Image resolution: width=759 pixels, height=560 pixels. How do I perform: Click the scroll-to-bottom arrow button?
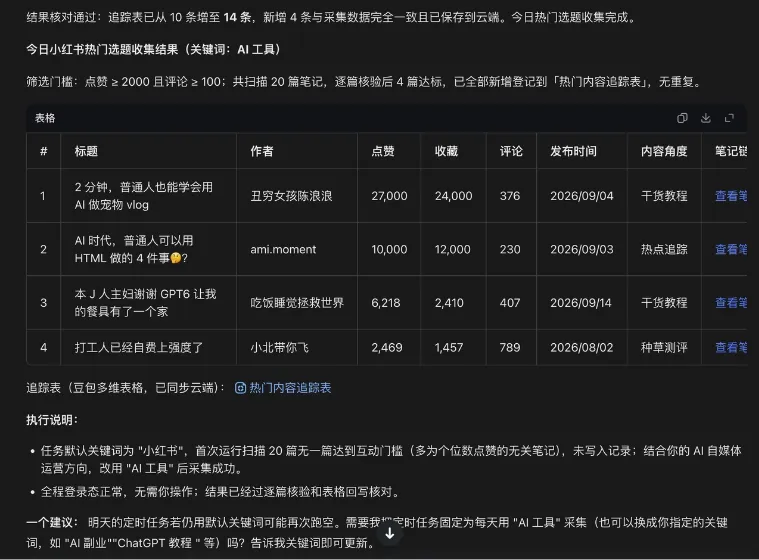tap(390, 533)
